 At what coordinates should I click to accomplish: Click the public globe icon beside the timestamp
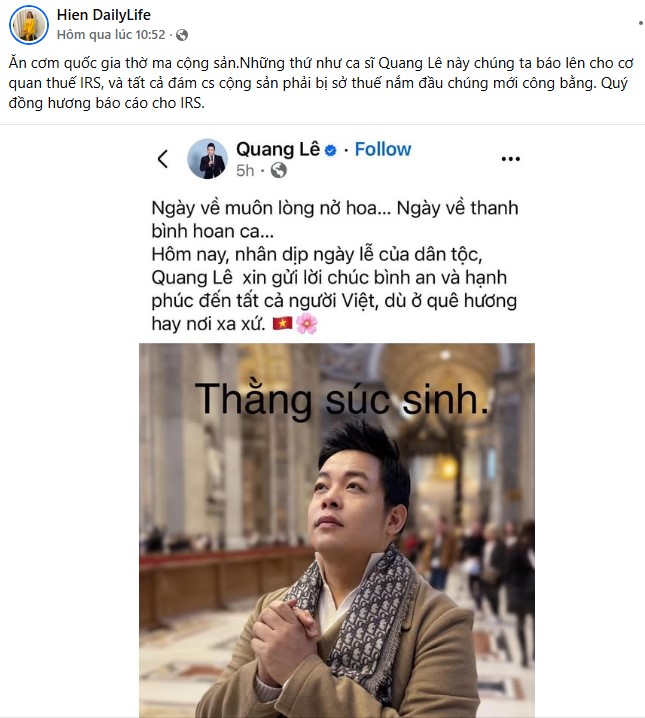point(182,35)
